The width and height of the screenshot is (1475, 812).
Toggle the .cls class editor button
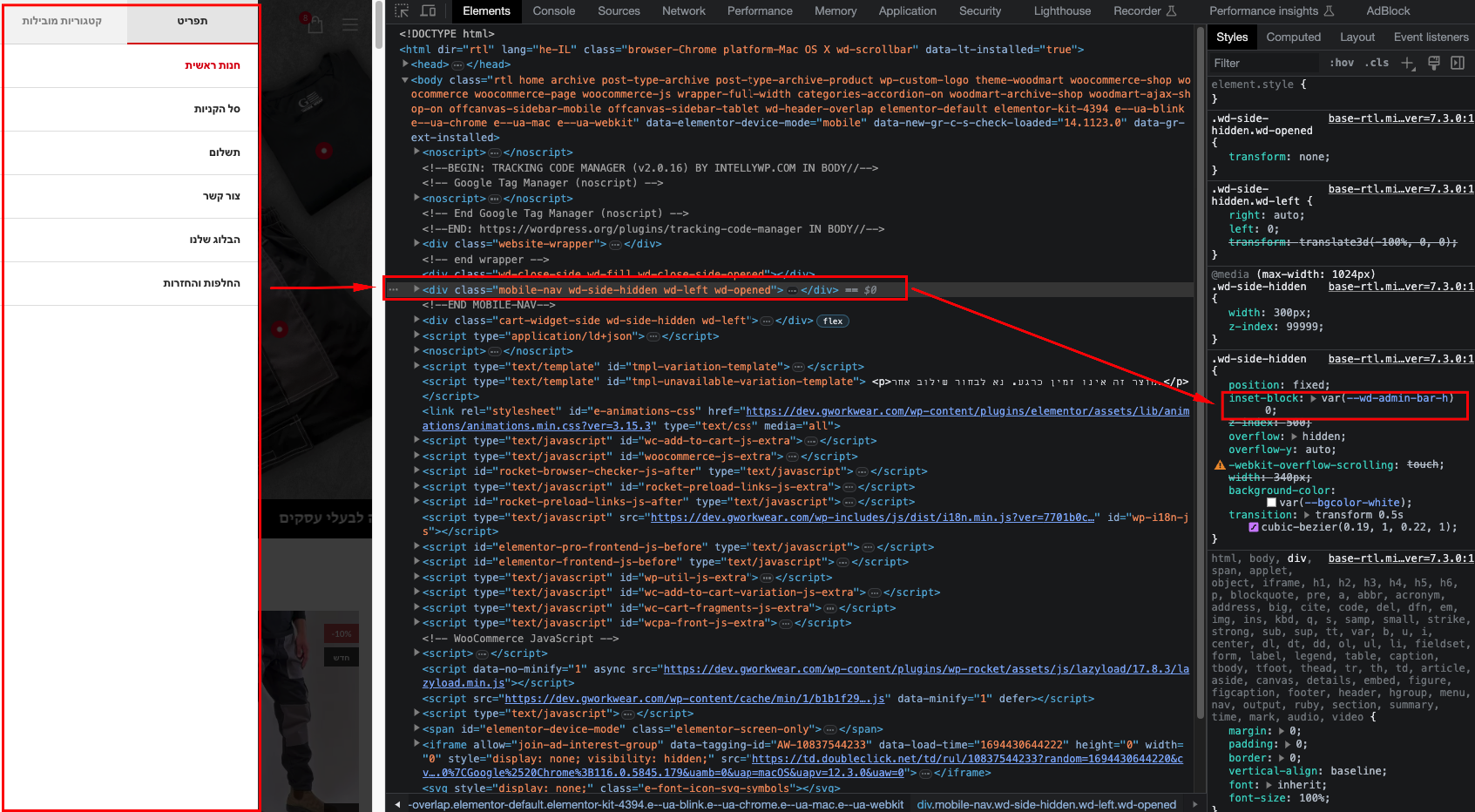(1377, 63)
